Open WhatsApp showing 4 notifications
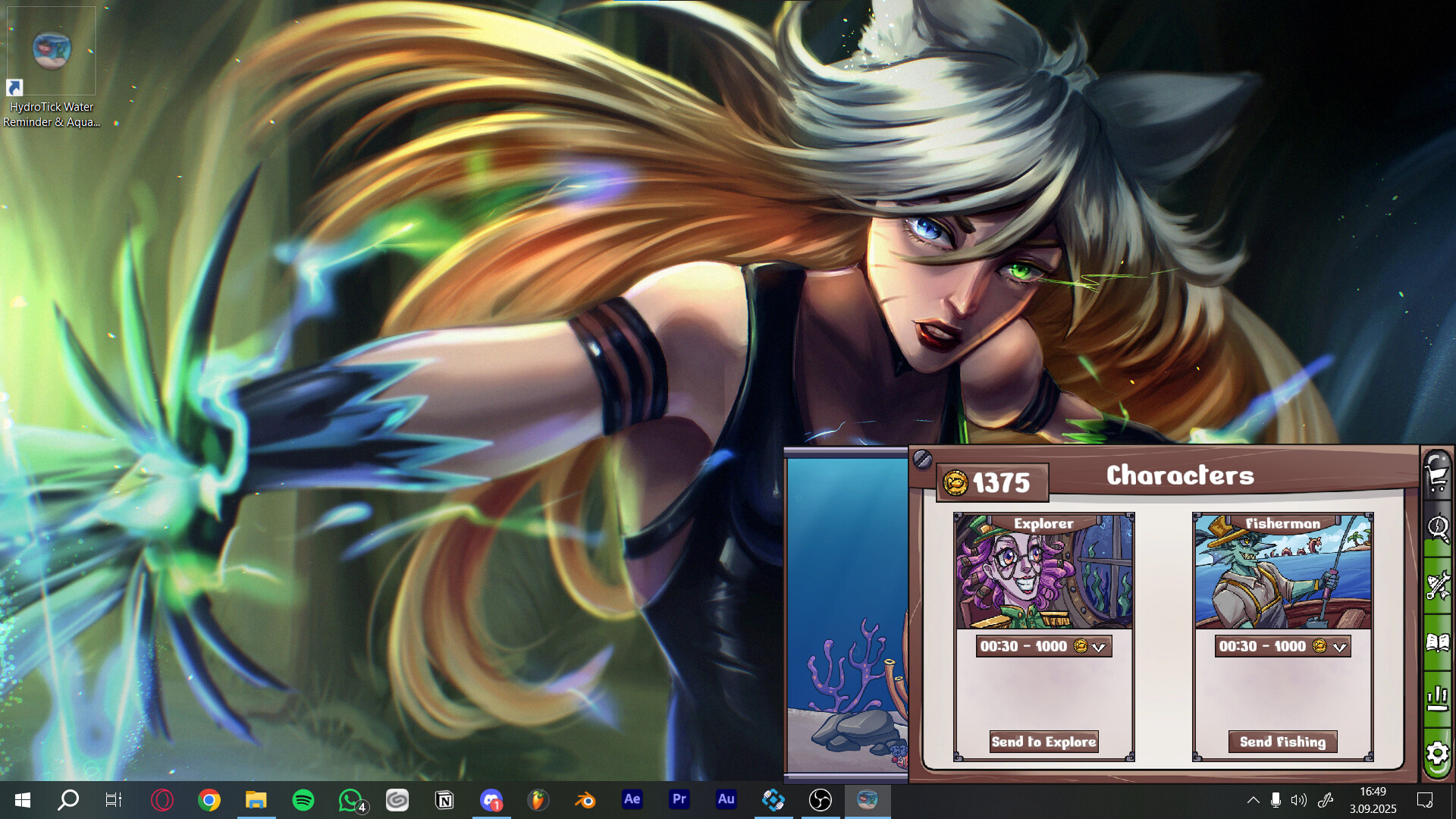1456x819 pixels. (x=350, y=800)
